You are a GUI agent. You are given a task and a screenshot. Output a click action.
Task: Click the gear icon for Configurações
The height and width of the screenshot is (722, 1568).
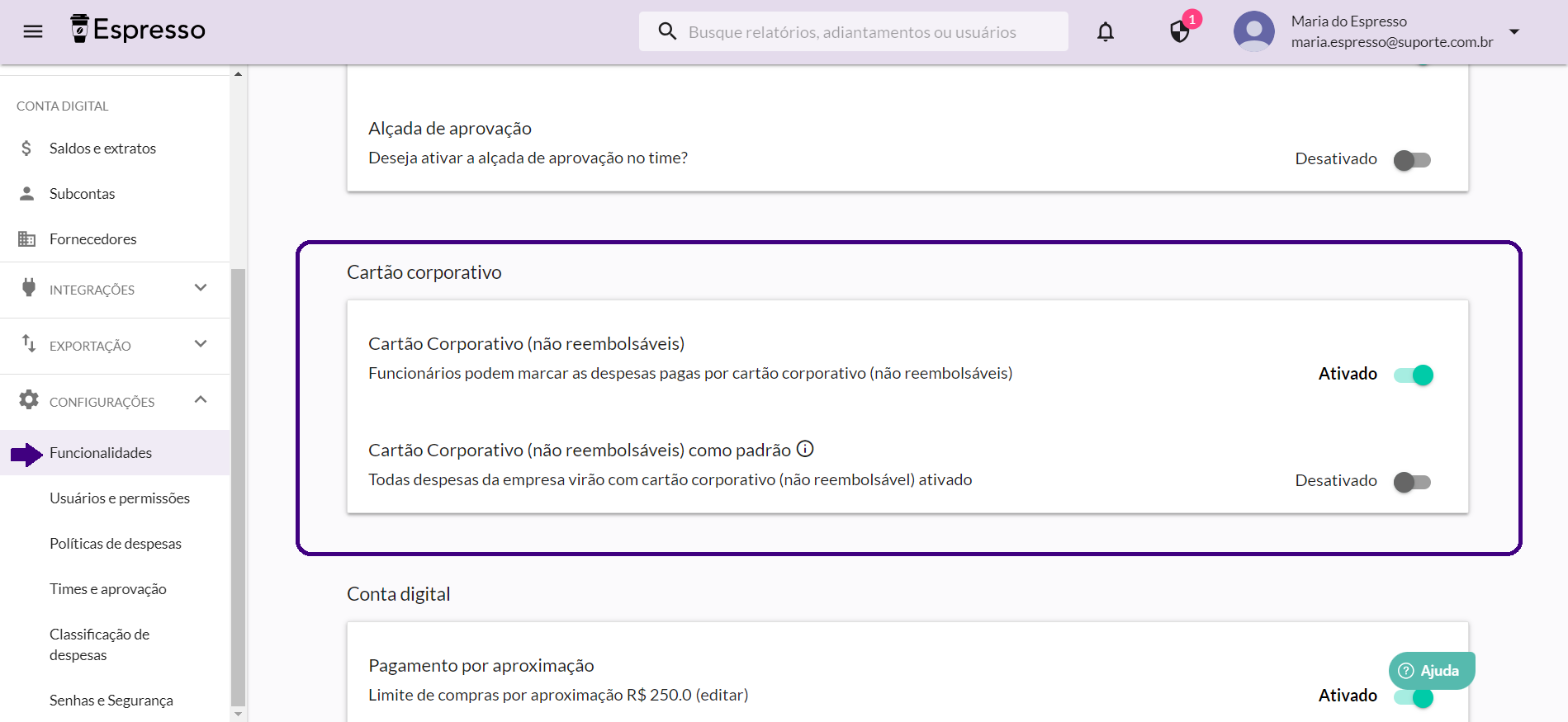pyautogui.click(x=29, y=400)
